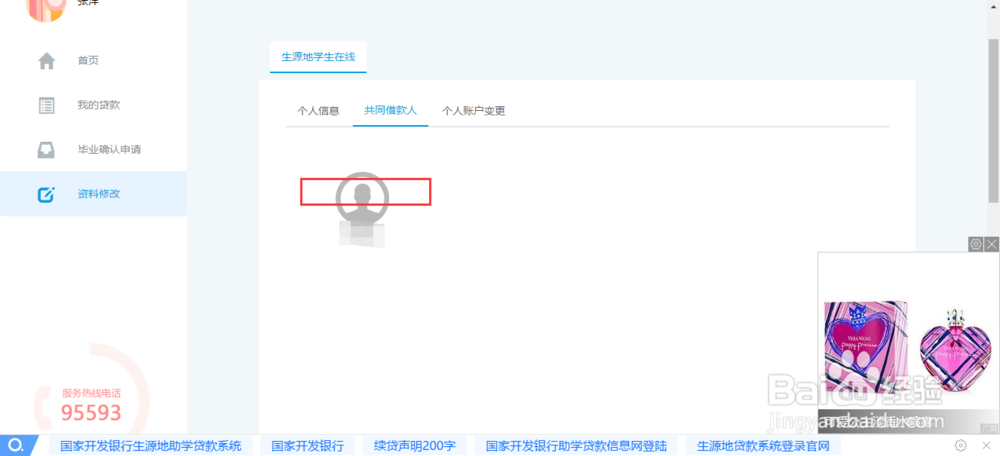Click the 毕业确认申请 inbox icon

pos(47,150)
